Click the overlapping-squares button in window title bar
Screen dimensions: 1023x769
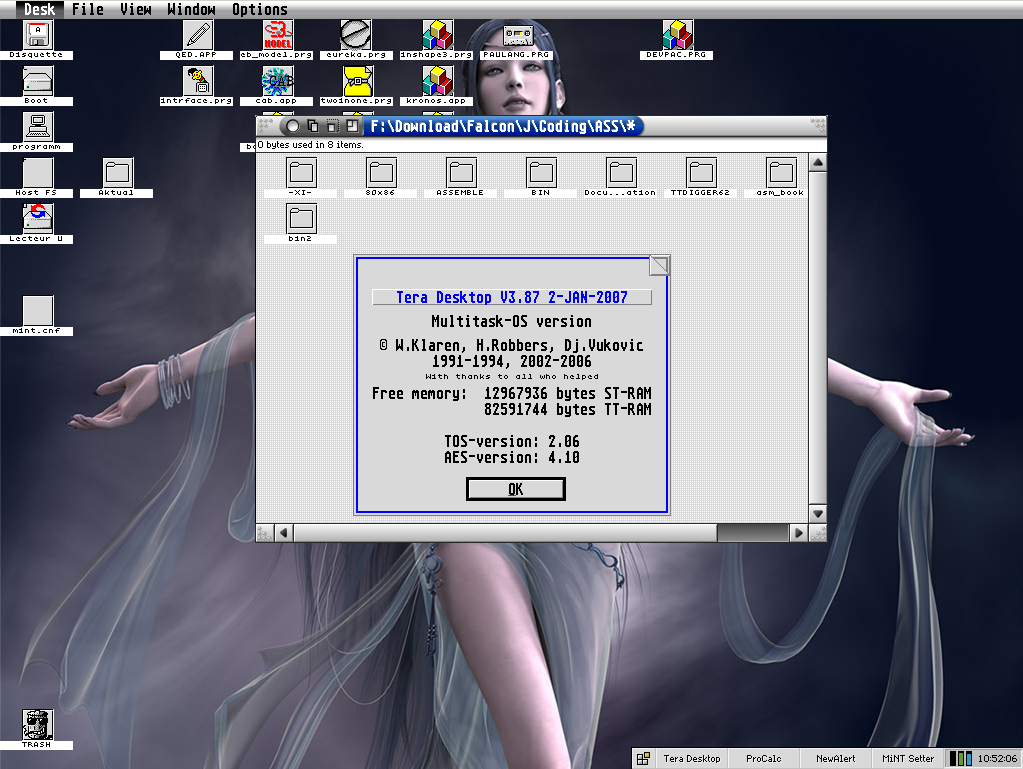pos(313,126)
